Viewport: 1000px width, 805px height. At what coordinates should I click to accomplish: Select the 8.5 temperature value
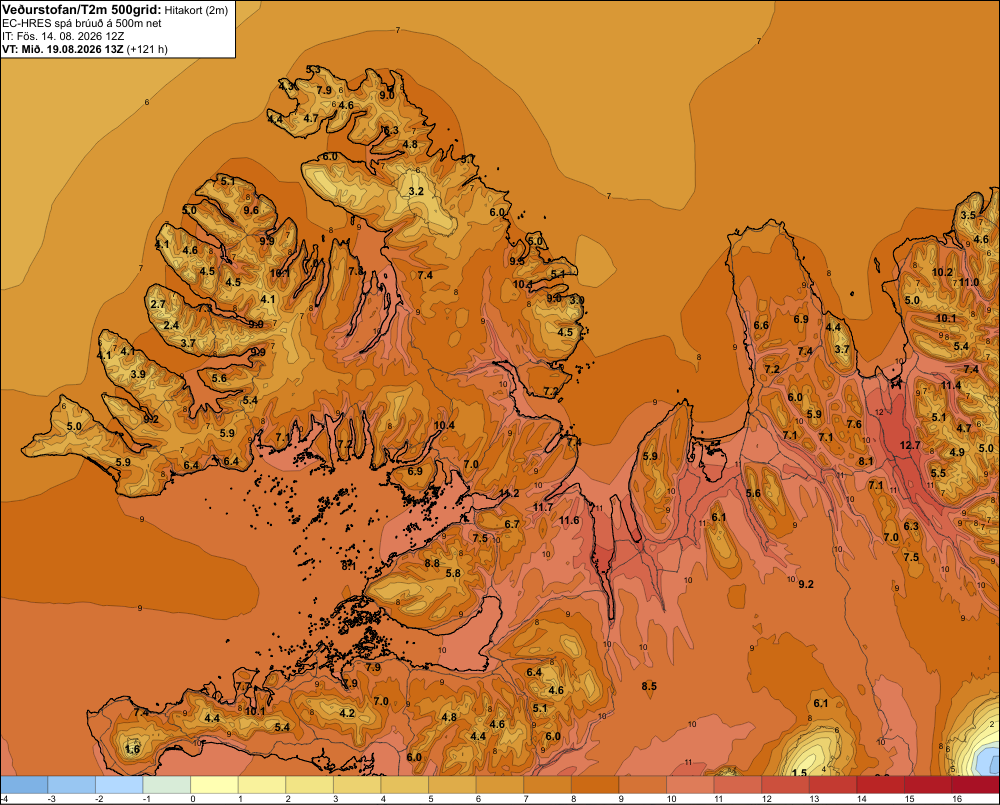coord(649,686)
